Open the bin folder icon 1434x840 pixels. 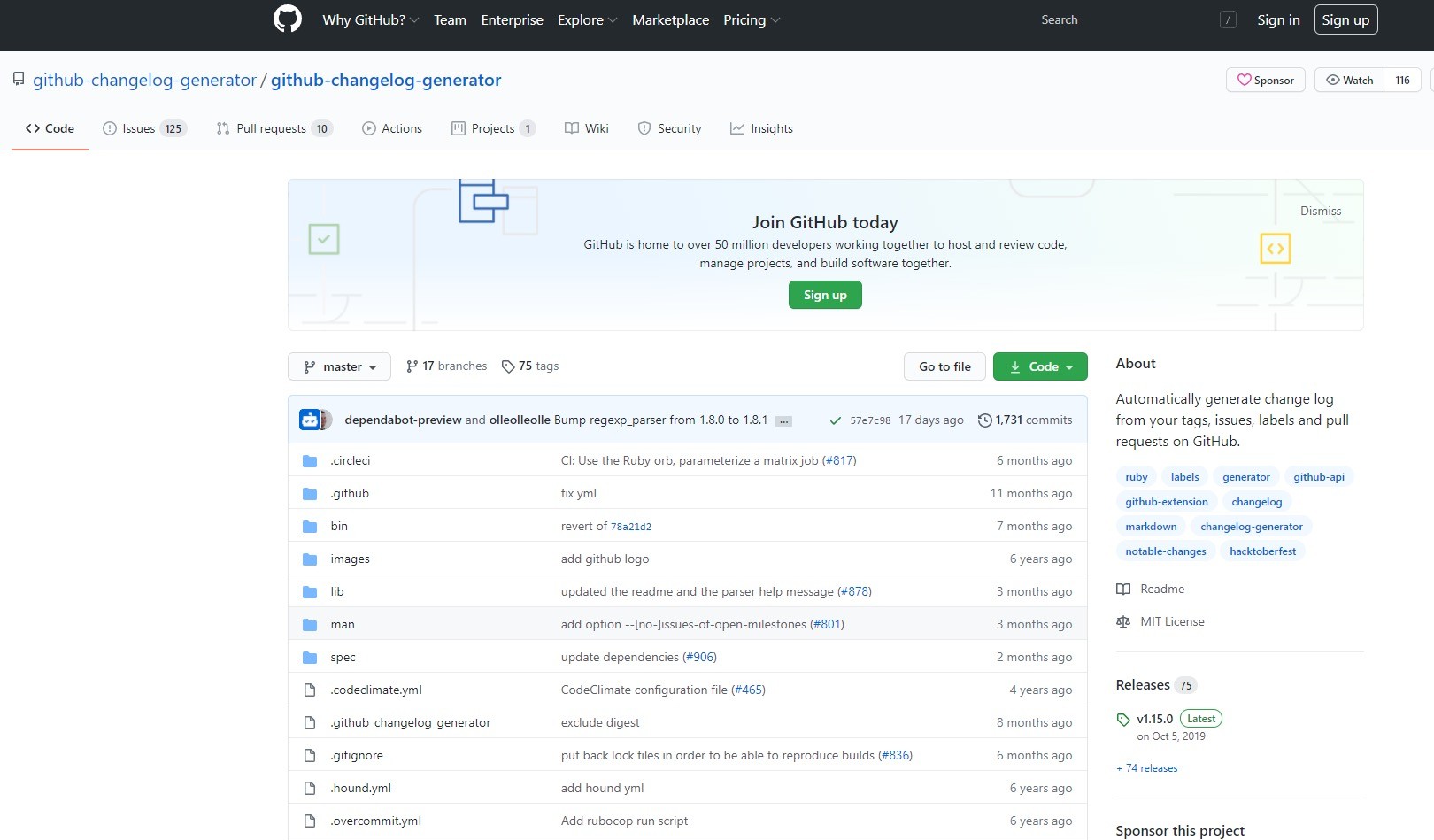[310, 527]
